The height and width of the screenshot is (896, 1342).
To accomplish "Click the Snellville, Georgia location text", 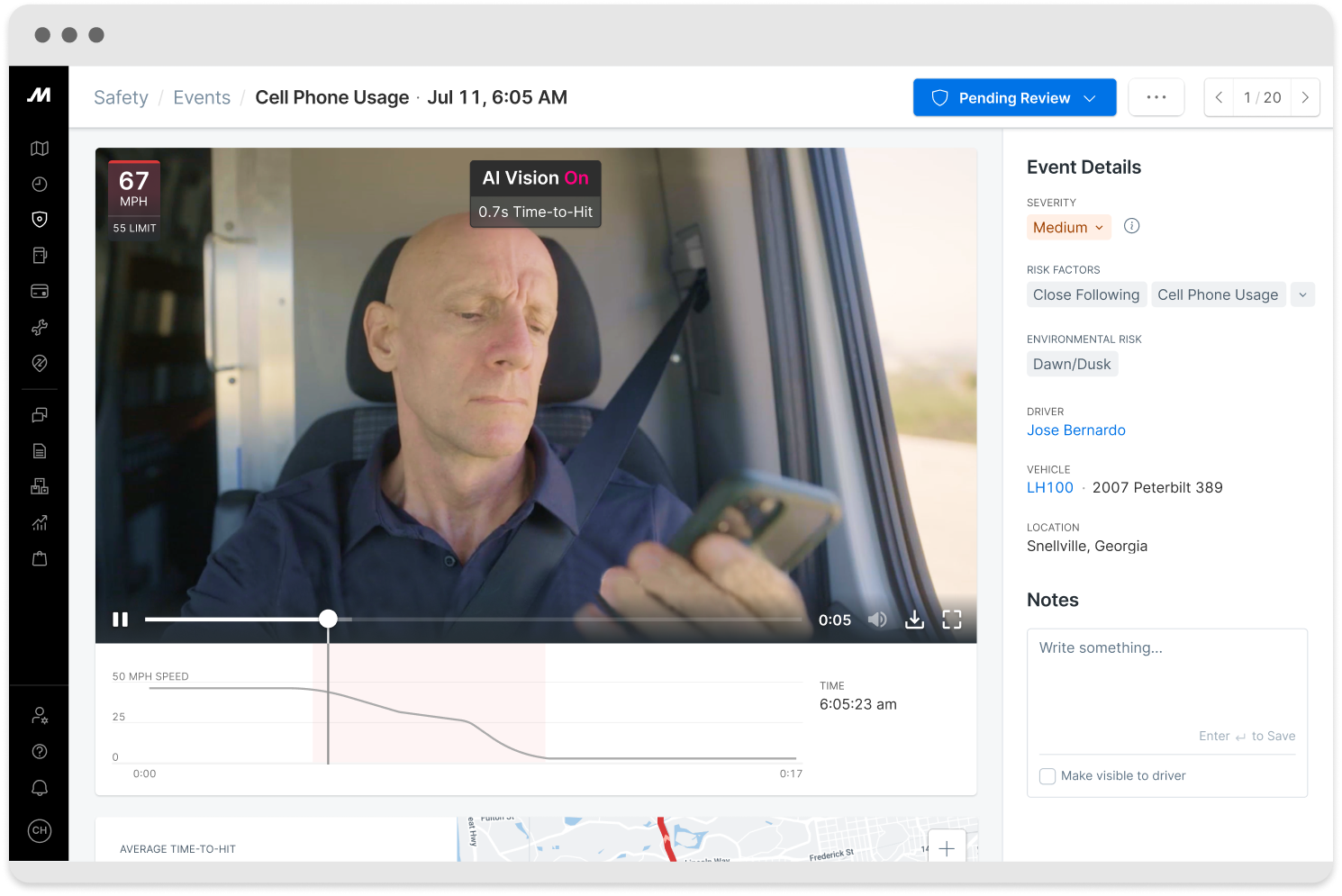I will 1087,546.
